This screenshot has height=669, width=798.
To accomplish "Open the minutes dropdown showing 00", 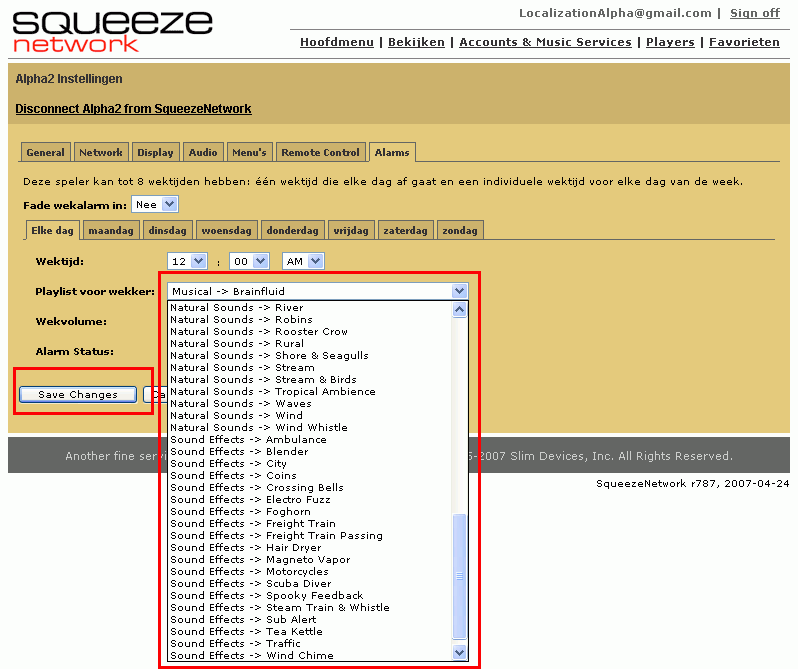I will click(248, 261).
